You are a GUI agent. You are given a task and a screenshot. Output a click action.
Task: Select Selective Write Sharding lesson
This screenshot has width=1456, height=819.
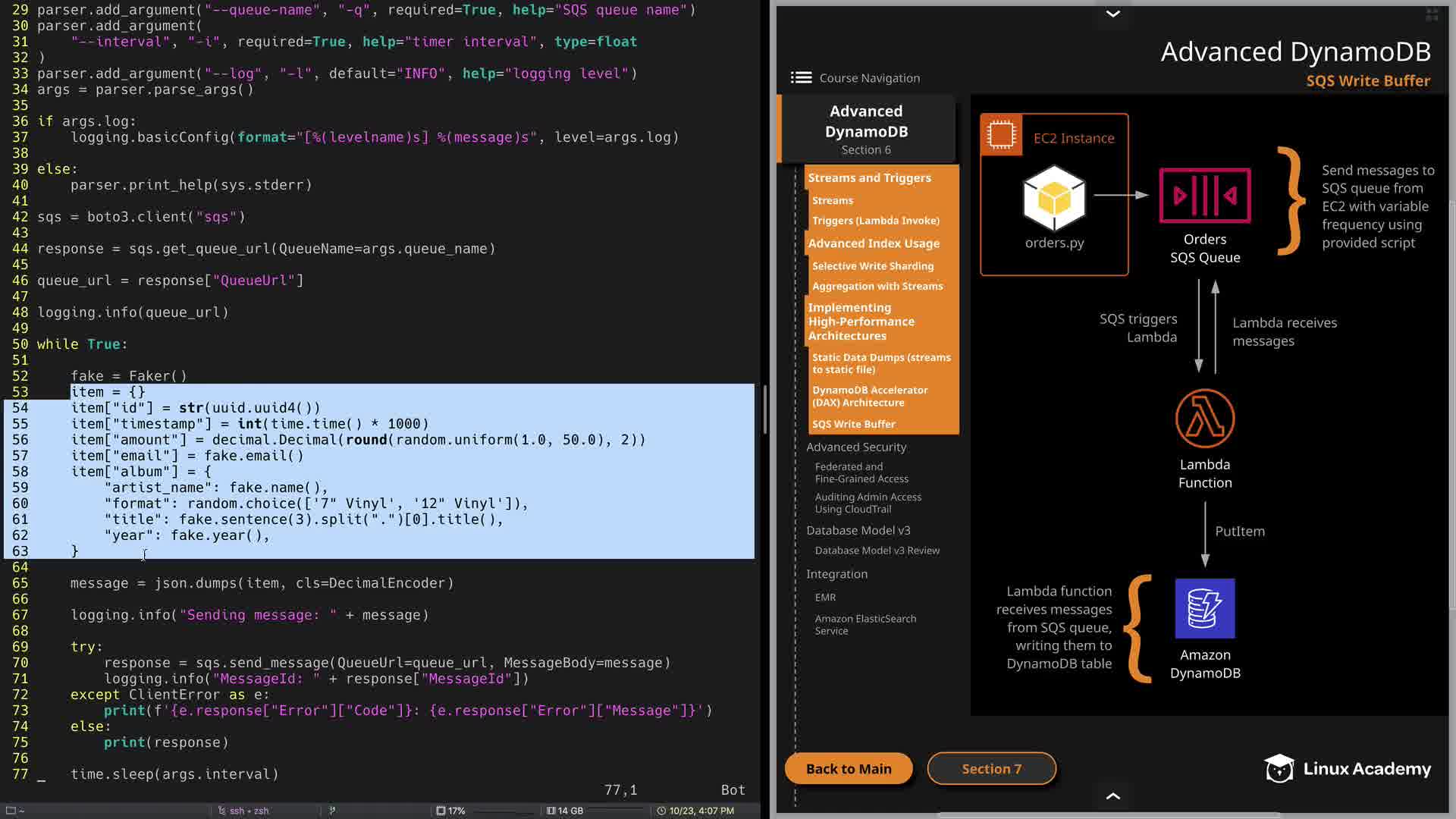872,266
